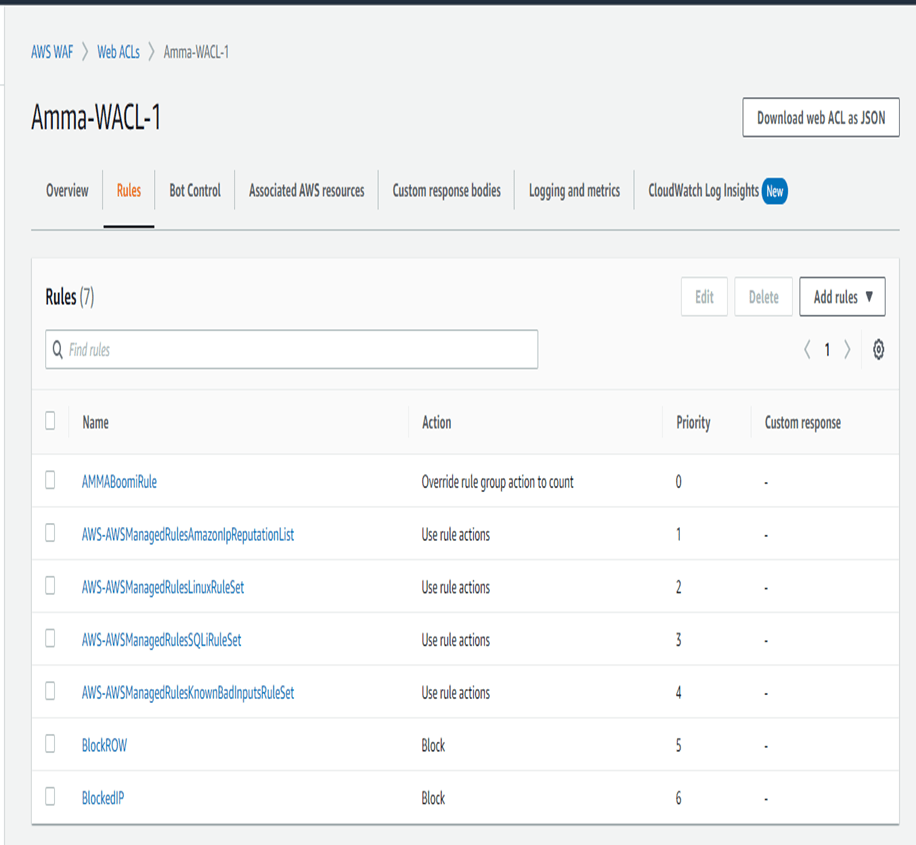The height and width of the screenshot is (845, 916).
Task: Navigate to Web ACLs in the breadcrumb
Action: coord(118,52)
